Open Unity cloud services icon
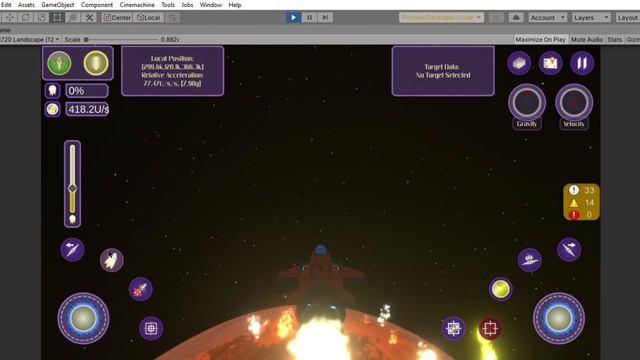 (516, 18)
